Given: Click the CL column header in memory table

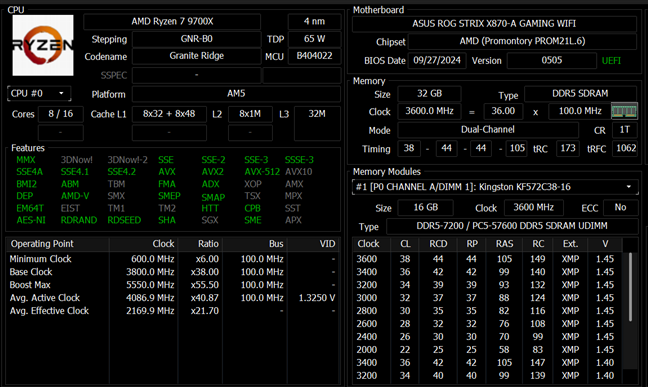Looking at the screenshot, I should (405, 244).
